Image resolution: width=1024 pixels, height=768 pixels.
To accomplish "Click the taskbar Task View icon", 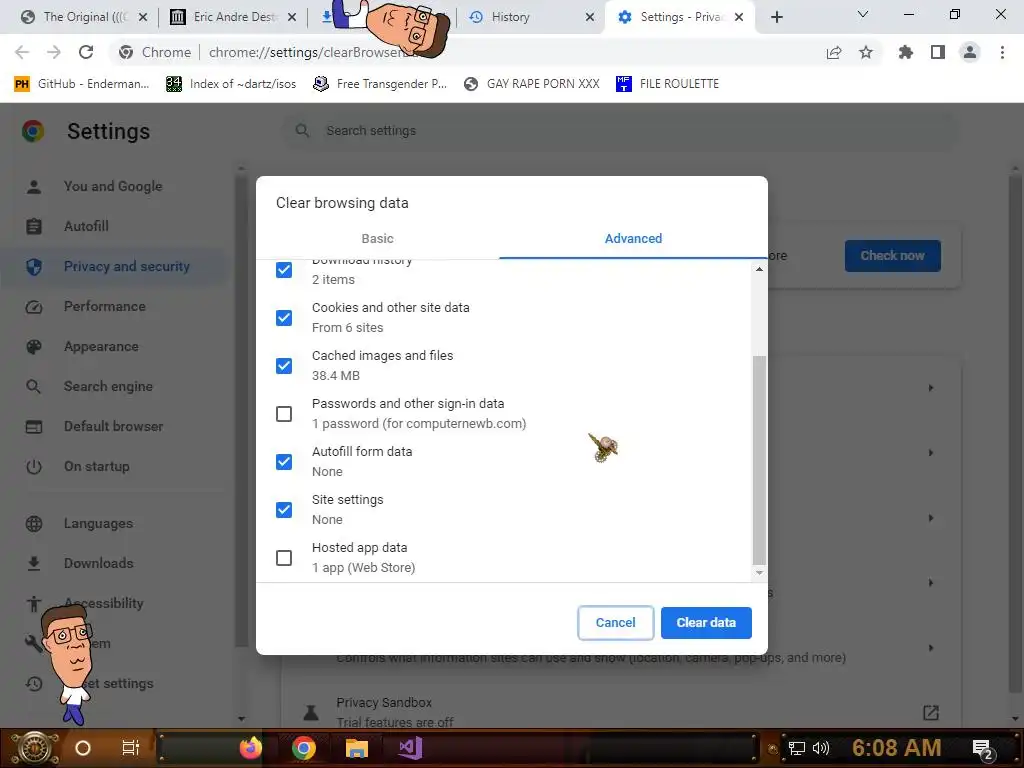I will pos(131,748).
